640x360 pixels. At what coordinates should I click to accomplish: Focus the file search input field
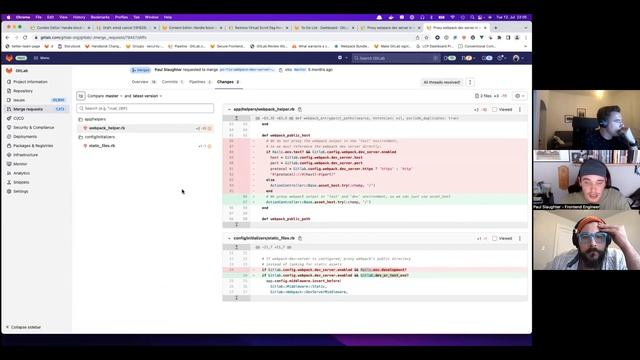pyautogui.click(x=145, y=108)
